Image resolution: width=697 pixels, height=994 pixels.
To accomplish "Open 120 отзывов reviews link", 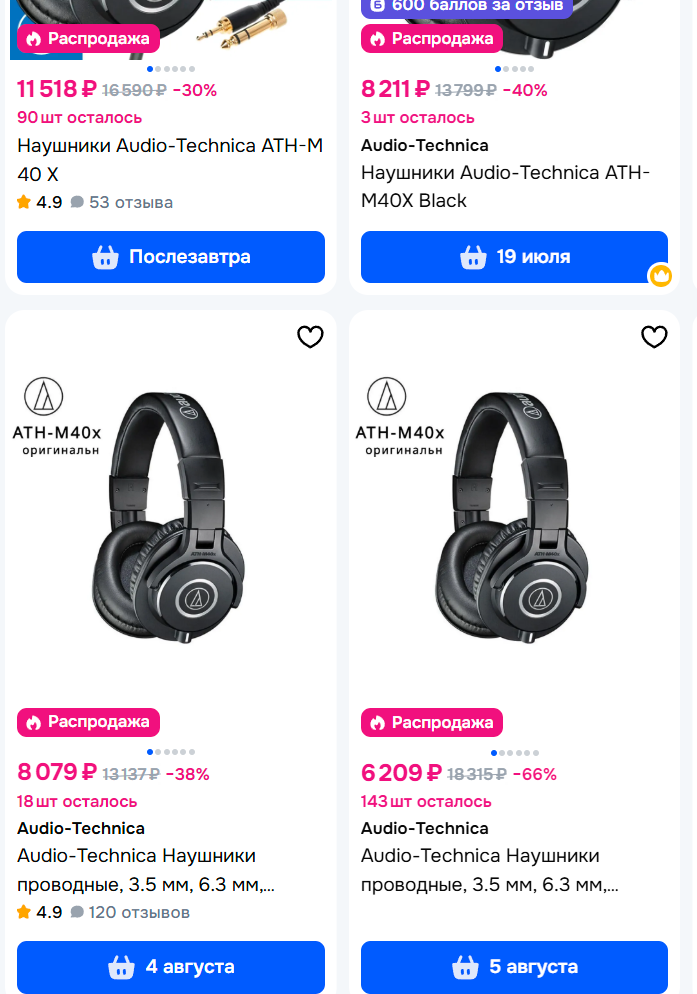I will (130, 912).
